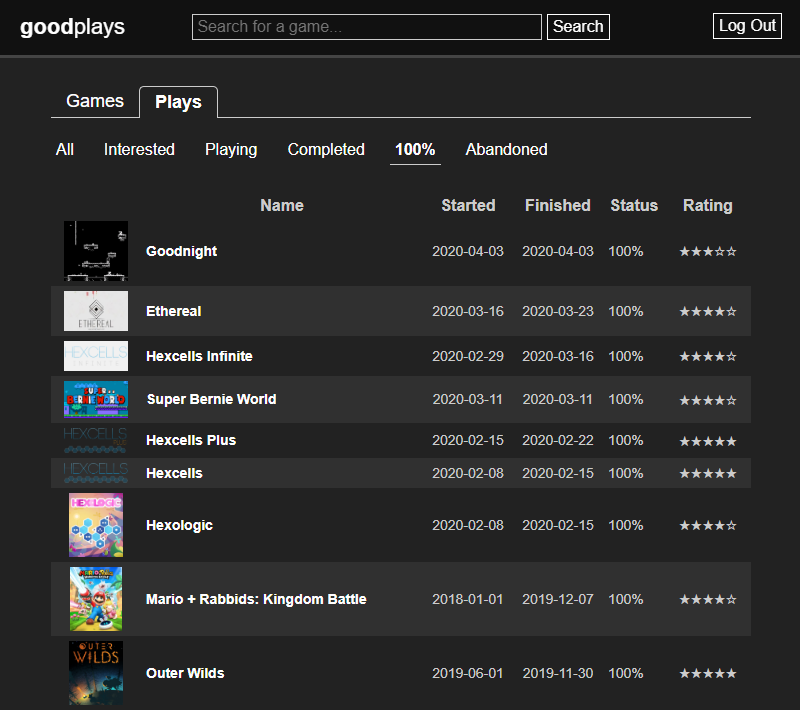Click Hexcells Infinite started date 2020-02-29
The height and width of the screenshot is (710, 800).
(468, 356)
